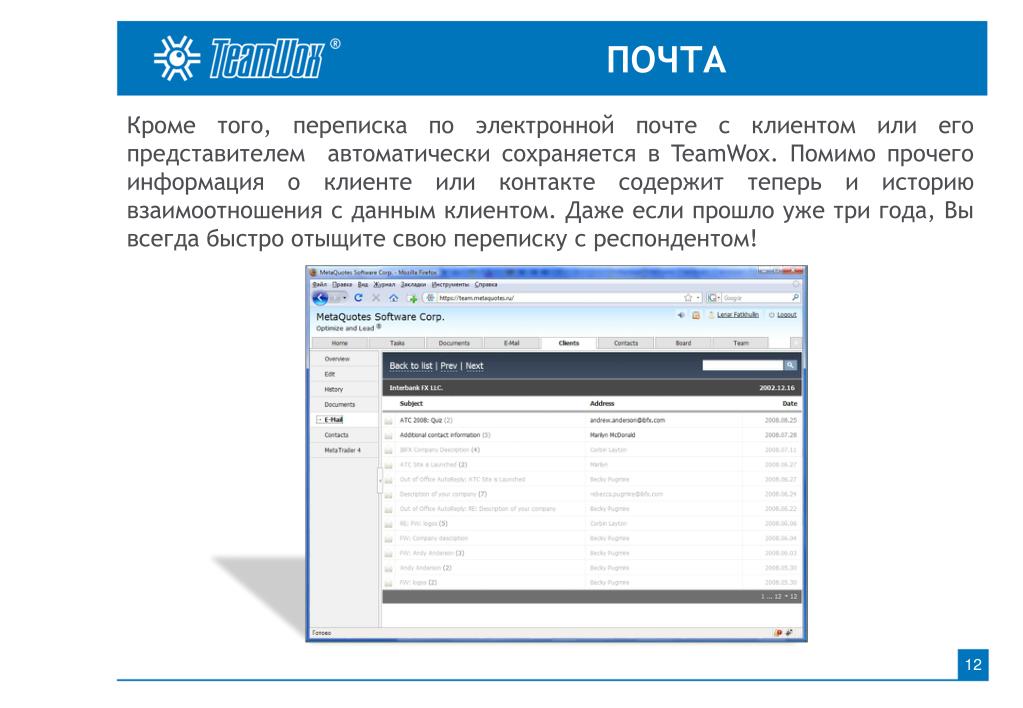This screenshot has height=708, width=1023.
Task: Click the envelope icon for Additional contact information
Action: [x=388, y=435]
